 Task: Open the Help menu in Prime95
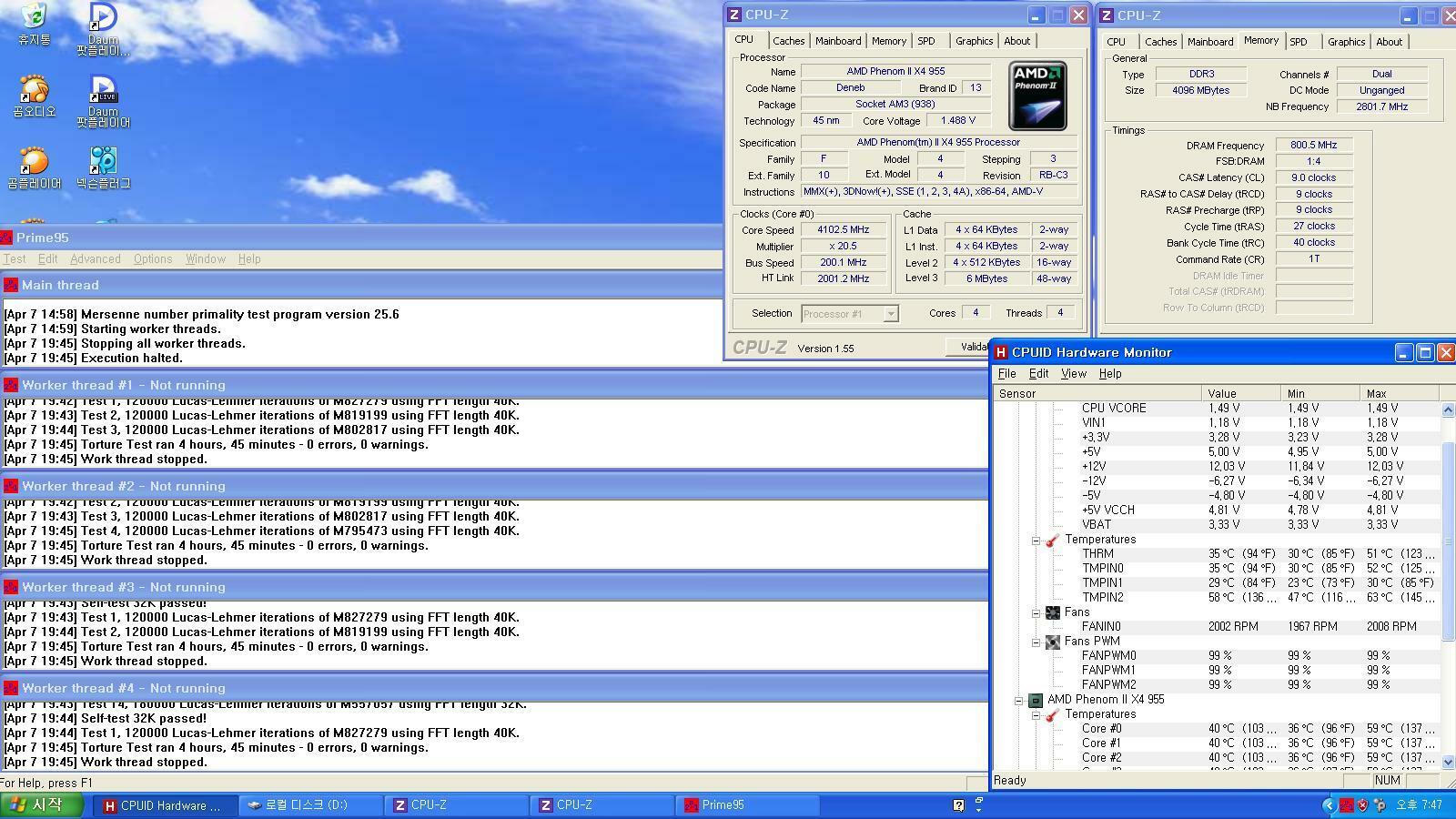pyautogui.click(x=249, y=259)
